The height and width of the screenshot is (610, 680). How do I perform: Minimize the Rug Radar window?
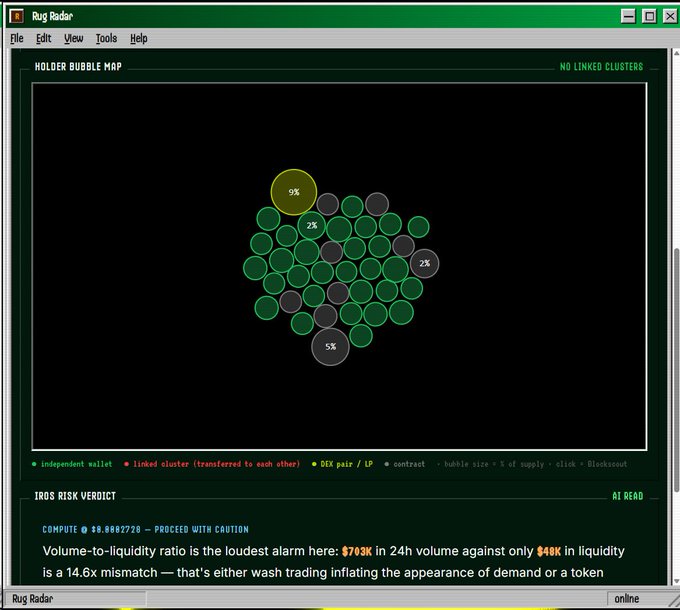click(628, 16)
